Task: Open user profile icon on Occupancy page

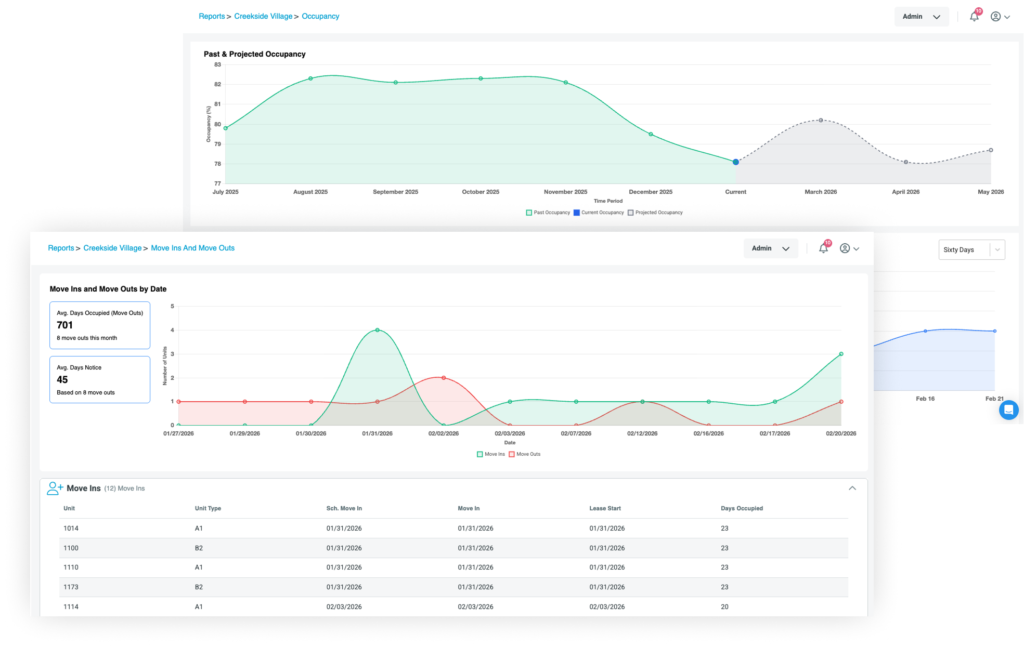Action: (996, 17)
